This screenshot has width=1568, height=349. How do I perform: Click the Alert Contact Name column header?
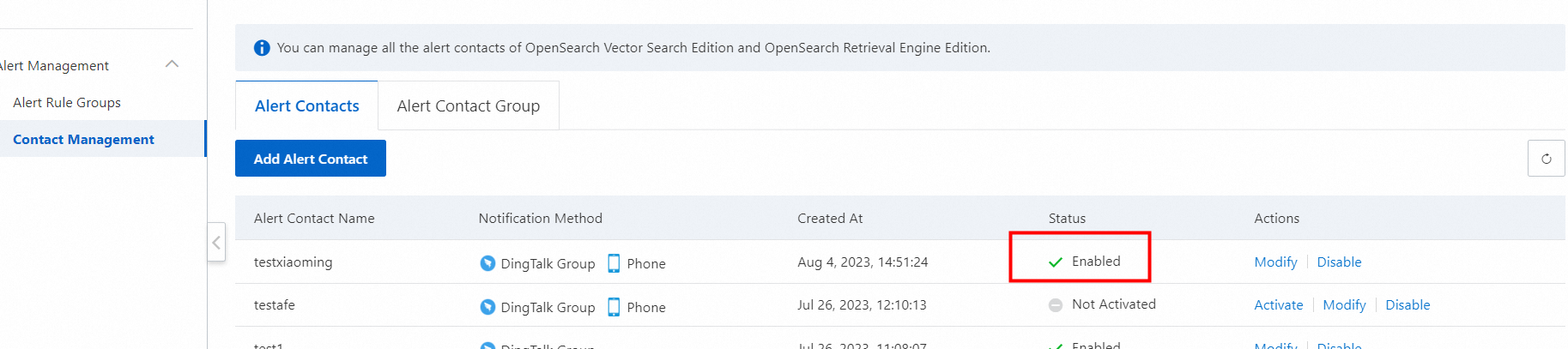[x=314, y=218]
